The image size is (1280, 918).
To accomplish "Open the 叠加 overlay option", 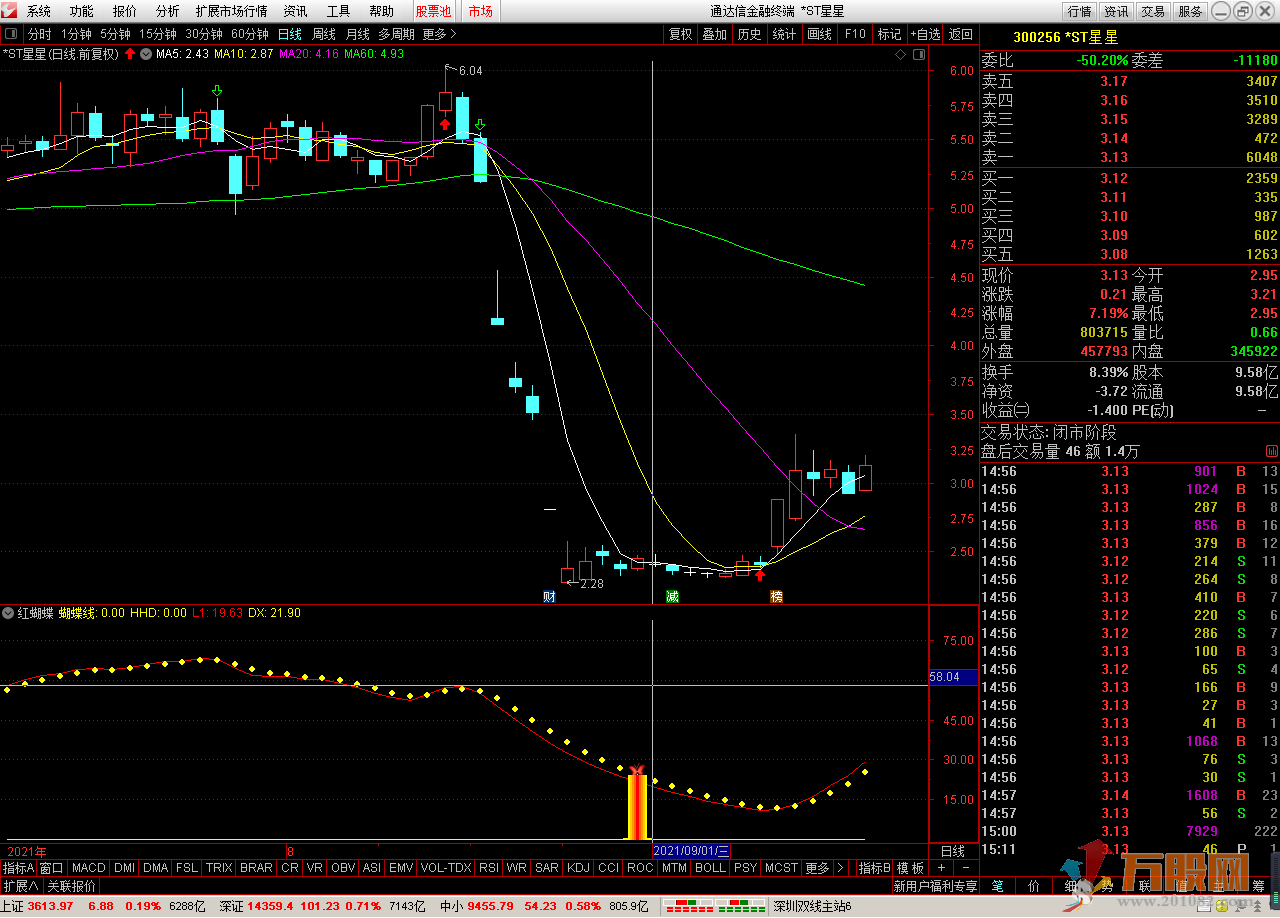I will point(714,34).
